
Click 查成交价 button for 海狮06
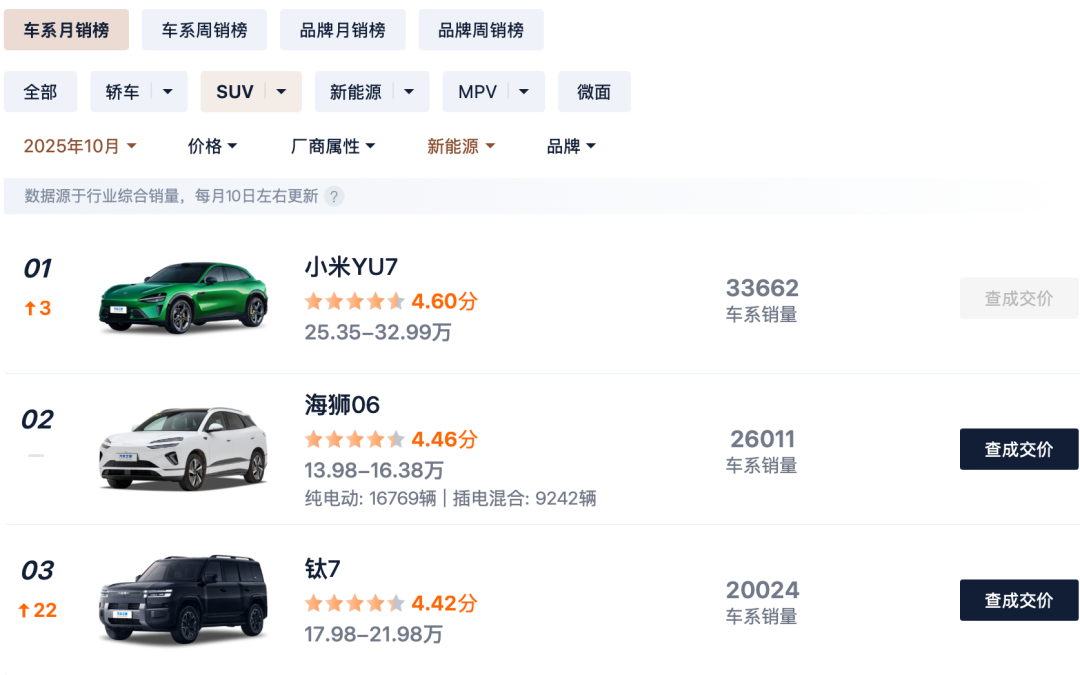pyautogui.click(x=1018, y=449)
